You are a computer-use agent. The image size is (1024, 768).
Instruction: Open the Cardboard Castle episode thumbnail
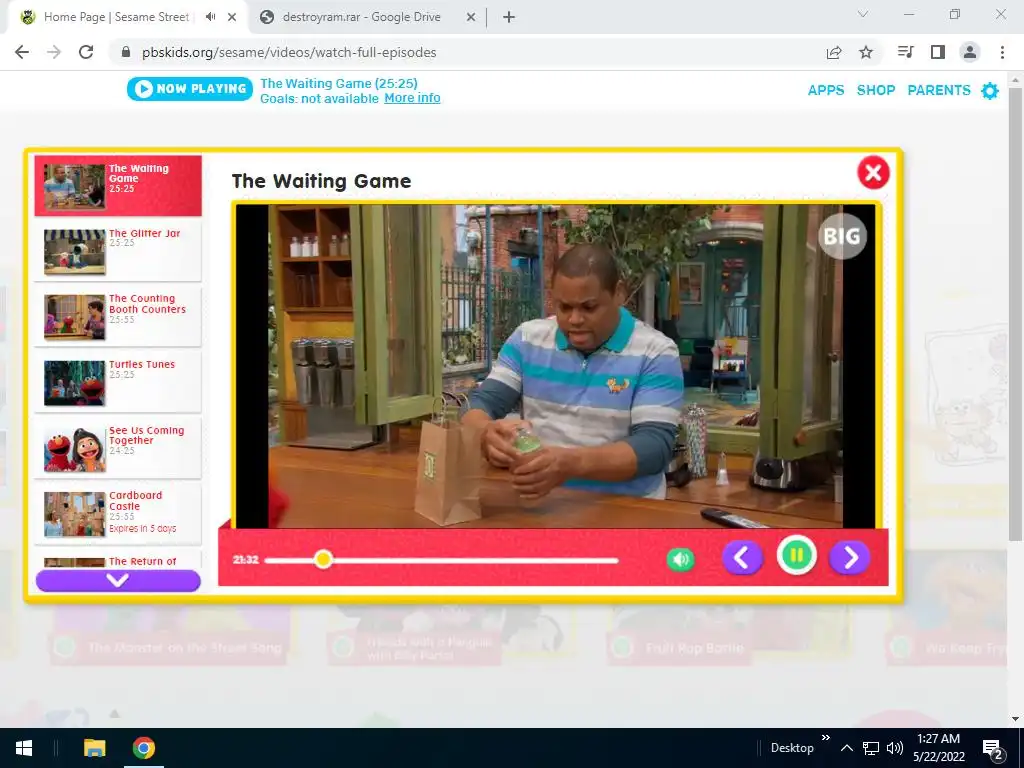[x=74, y=515]
